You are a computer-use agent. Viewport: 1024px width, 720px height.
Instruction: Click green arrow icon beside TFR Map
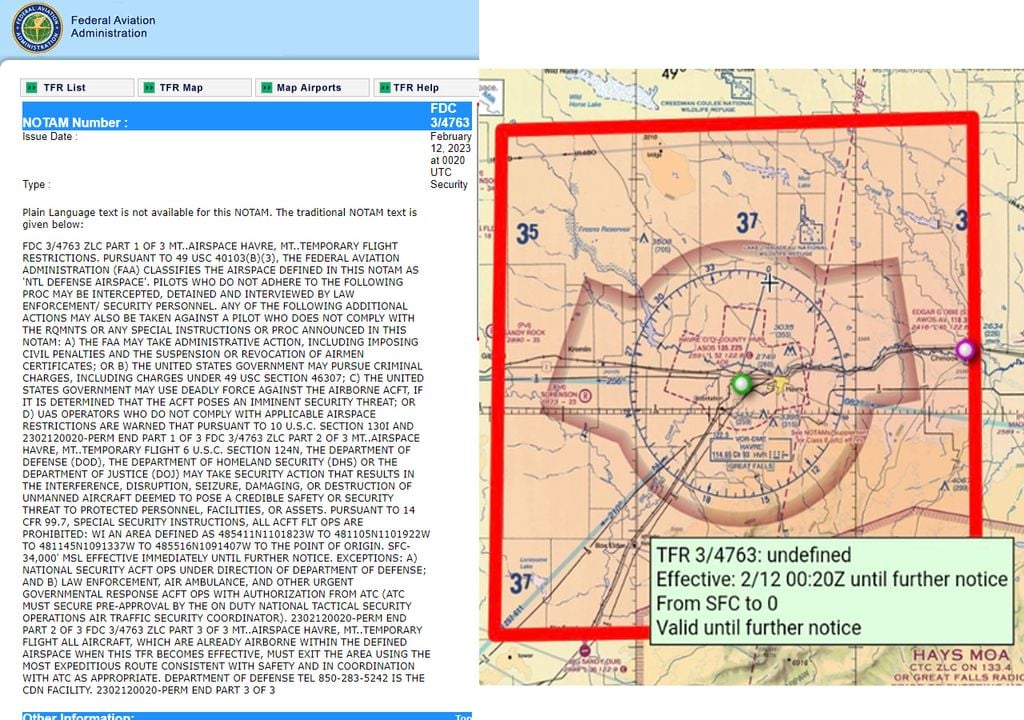pos(148,88)
